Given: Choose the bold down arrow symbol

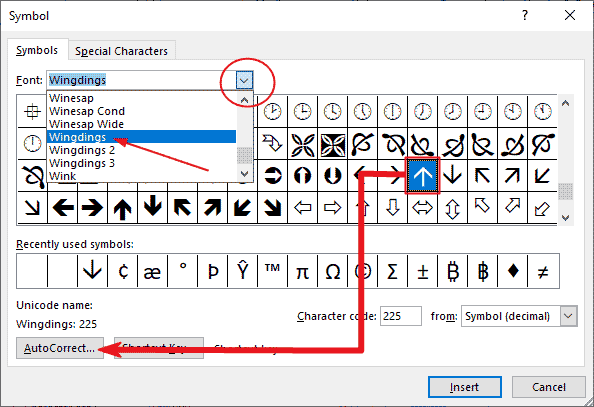Looking at the screenshot, I should click(x=152, y=206).
